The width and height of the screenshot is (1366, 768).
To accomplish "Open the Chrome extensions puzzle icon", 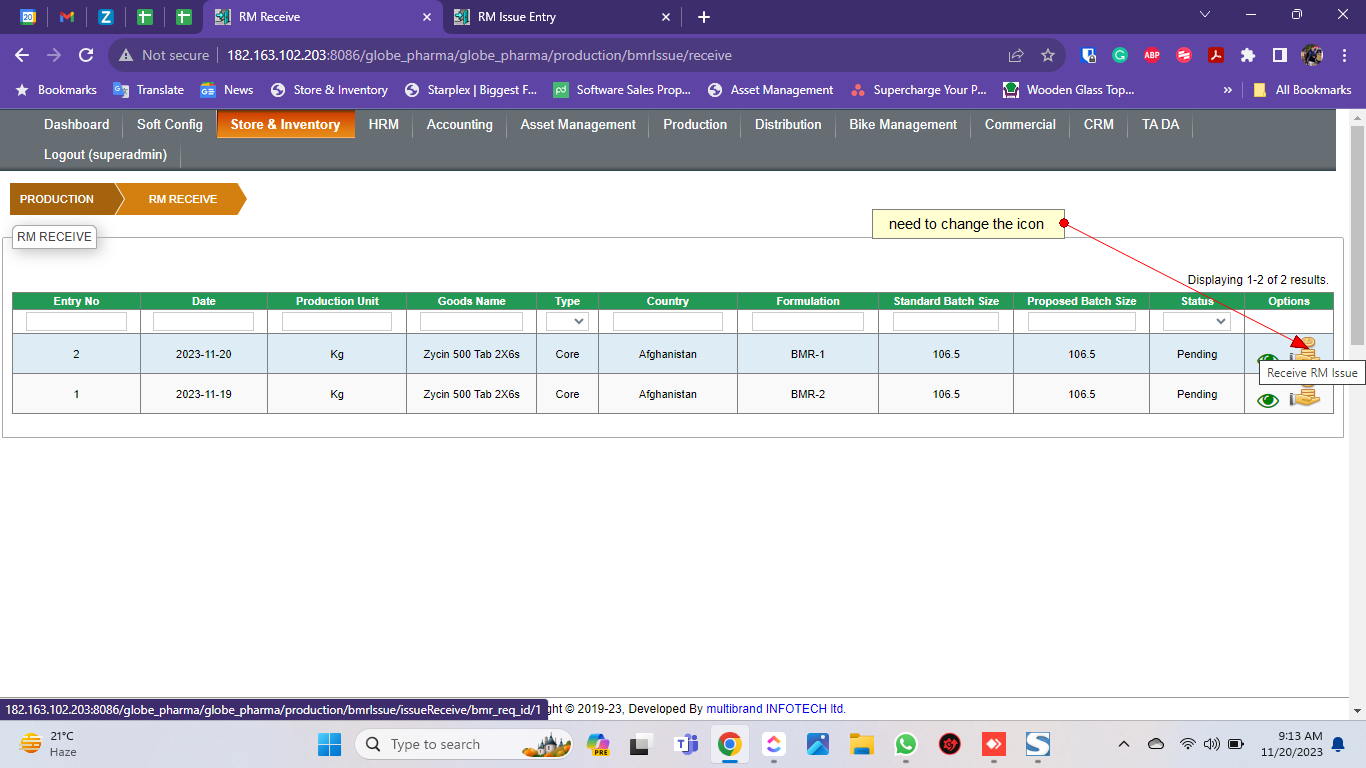I will click(1248, 55).
